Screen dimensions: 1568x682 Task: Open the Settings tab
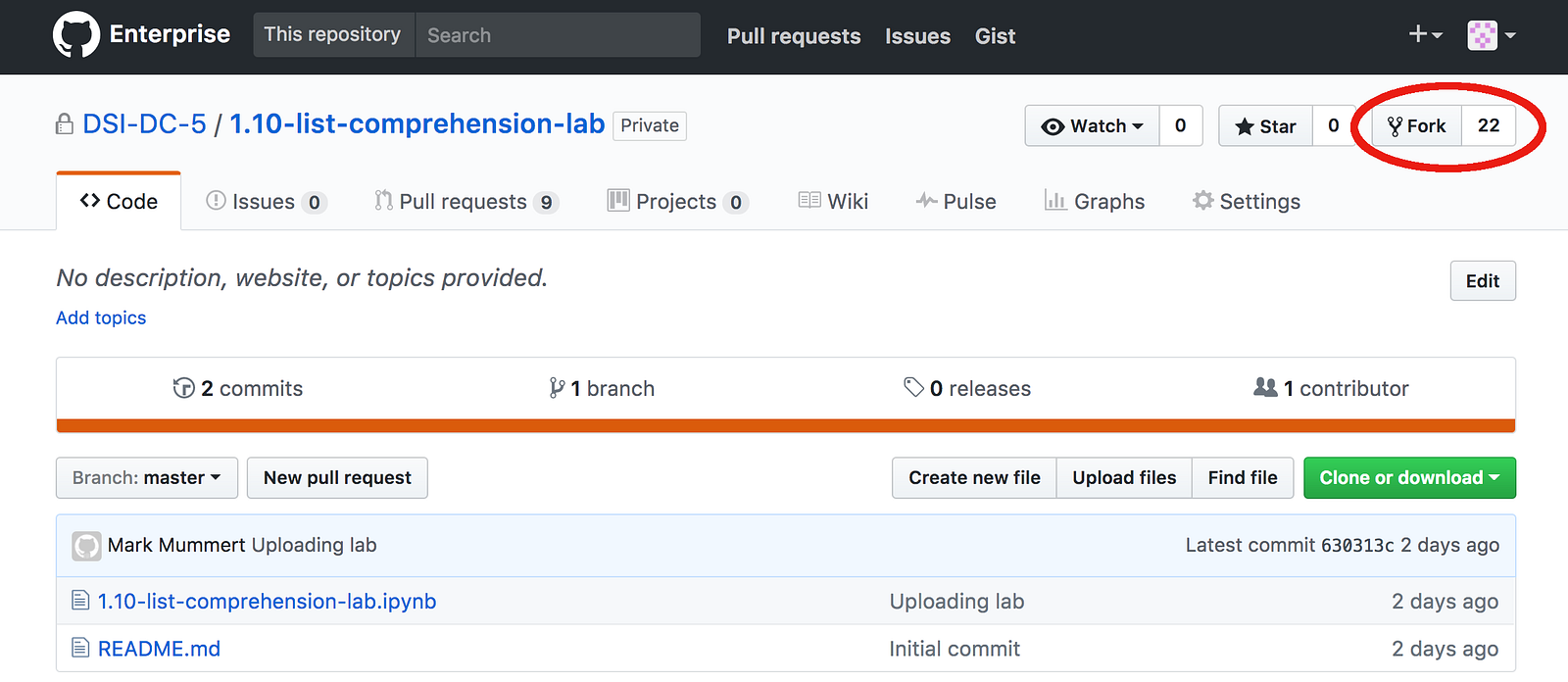coord(1247,202)
